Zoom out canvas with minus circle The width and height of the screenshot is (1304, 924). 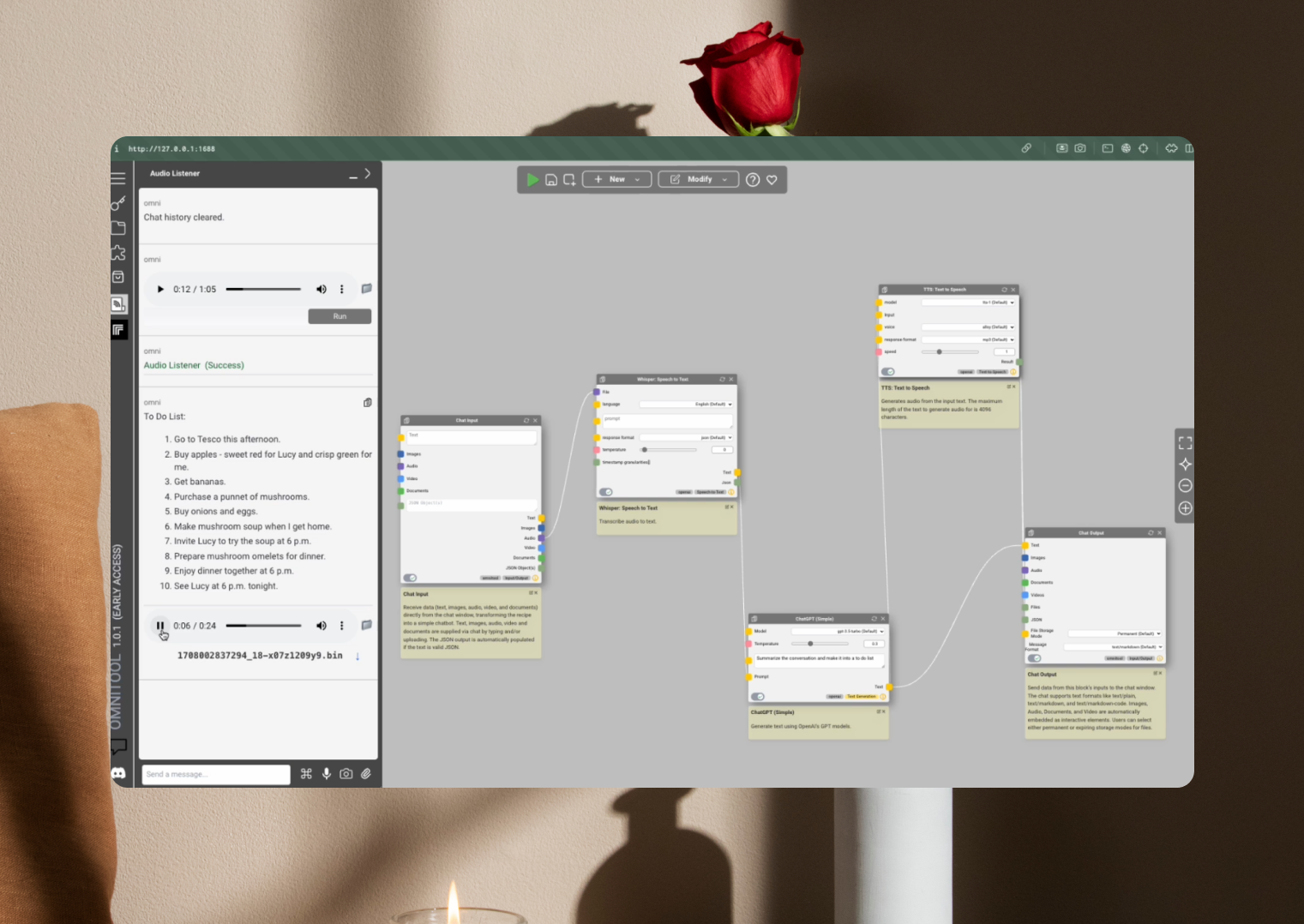pyautogui.click(x=1185, y=486)
